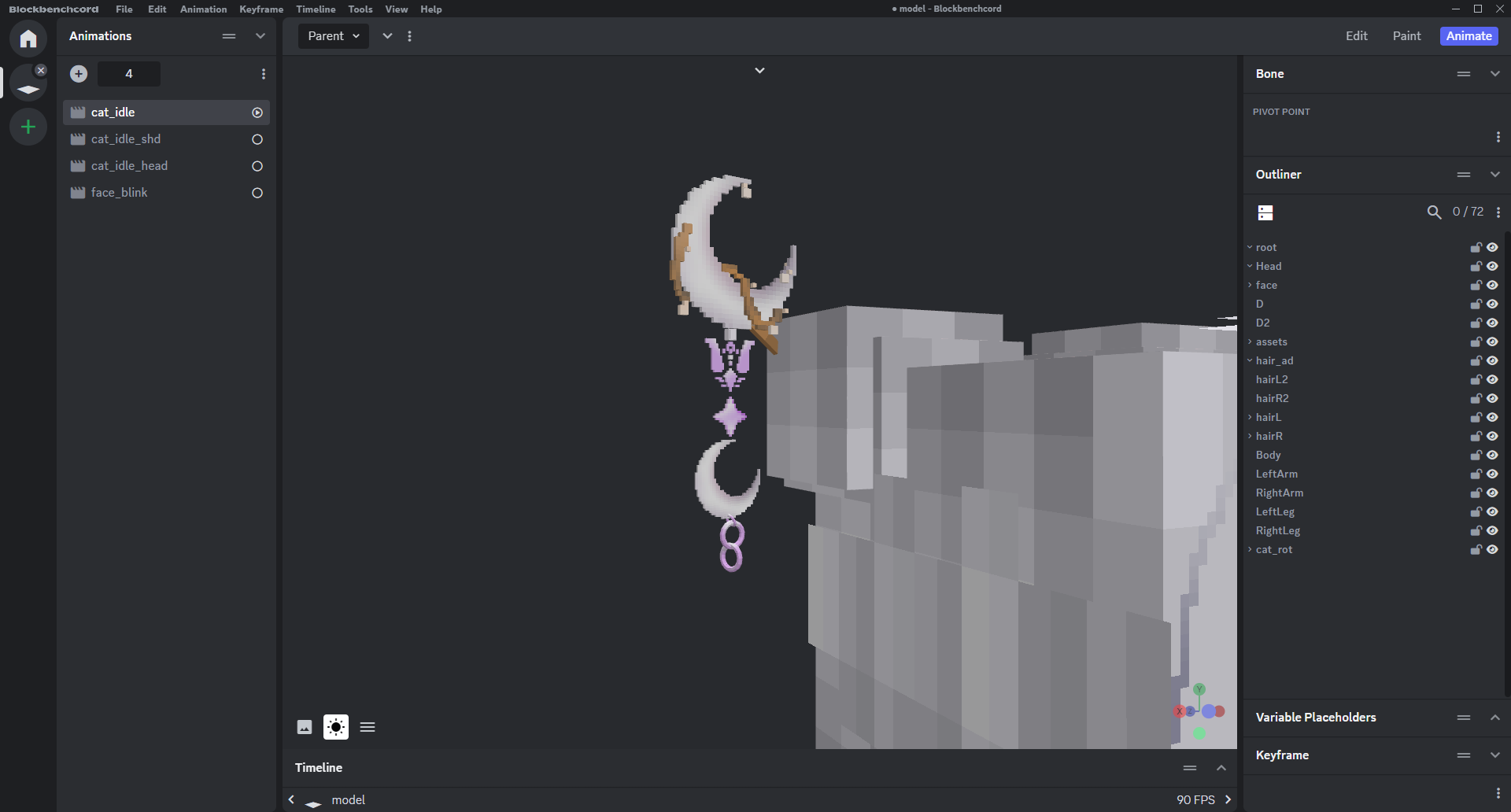This screenshot has height=812, width=1511.
Task: Click the green Y axis gizmo handle
Action: (1199, 690)
